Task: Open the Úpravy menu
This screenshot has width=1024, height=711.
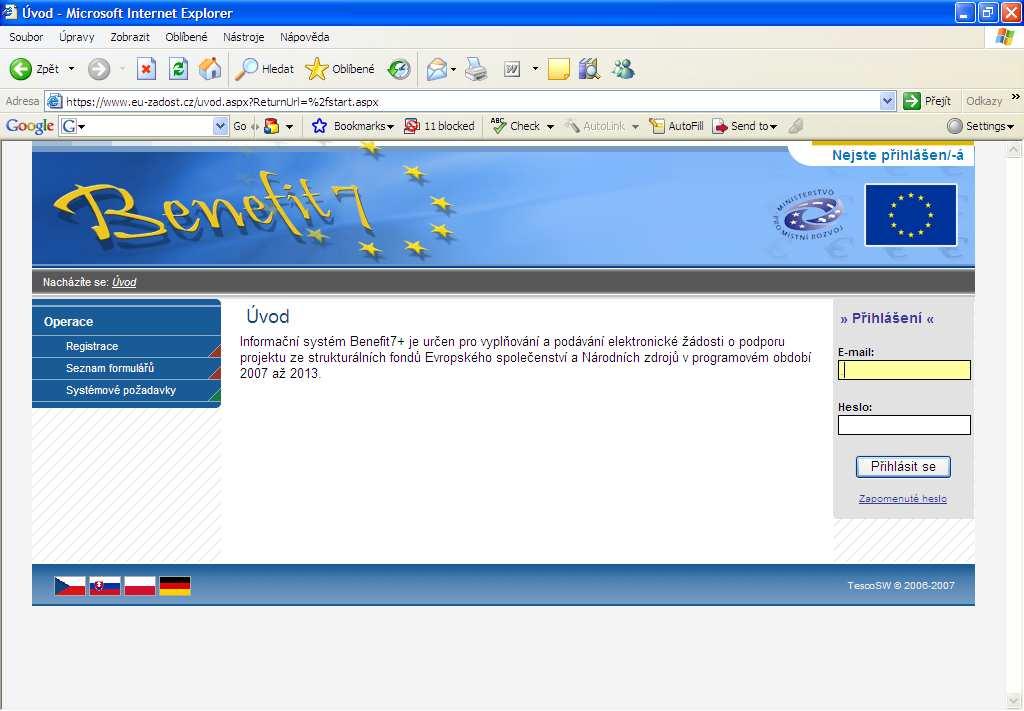Action: coord(76,37)
